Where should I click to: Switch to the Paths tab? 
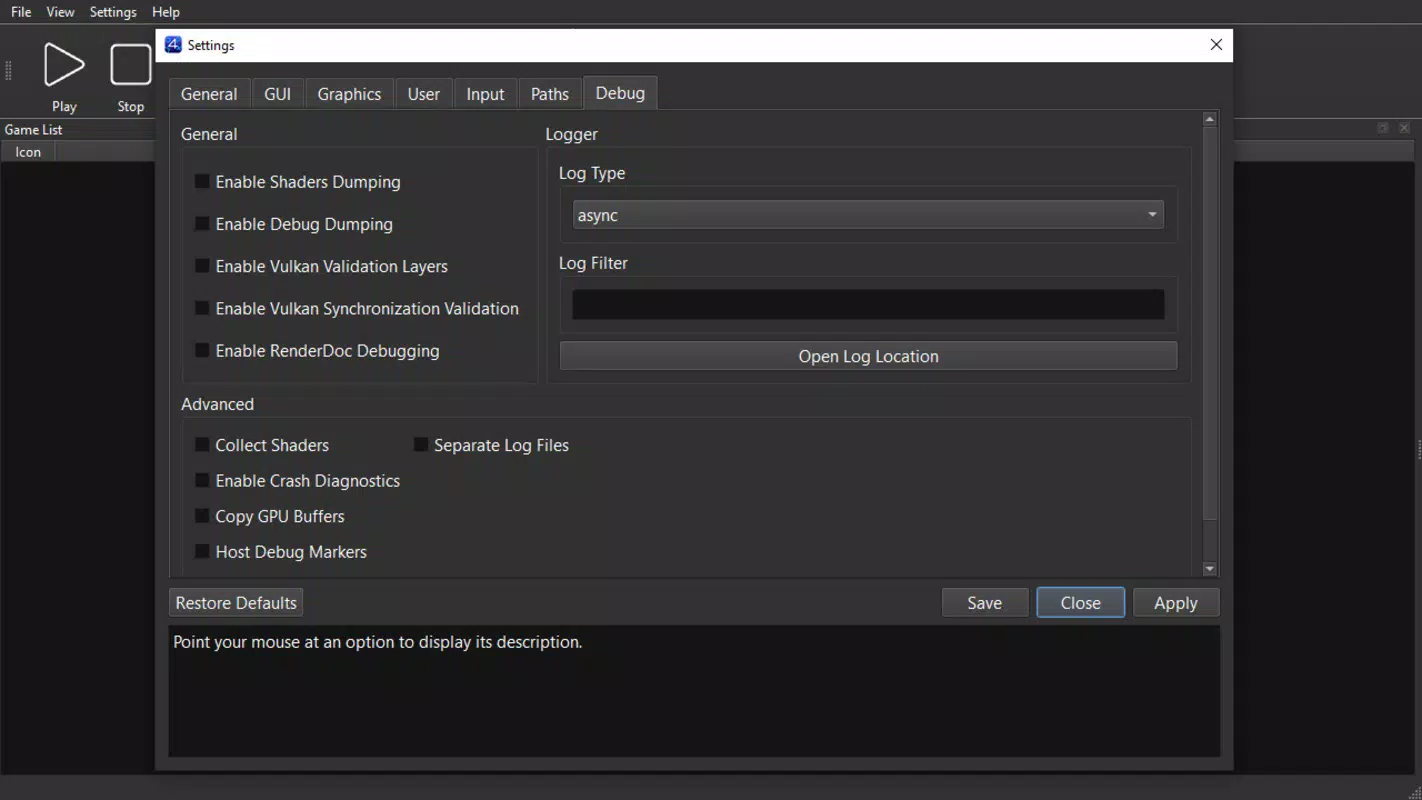tap(550, 94)
